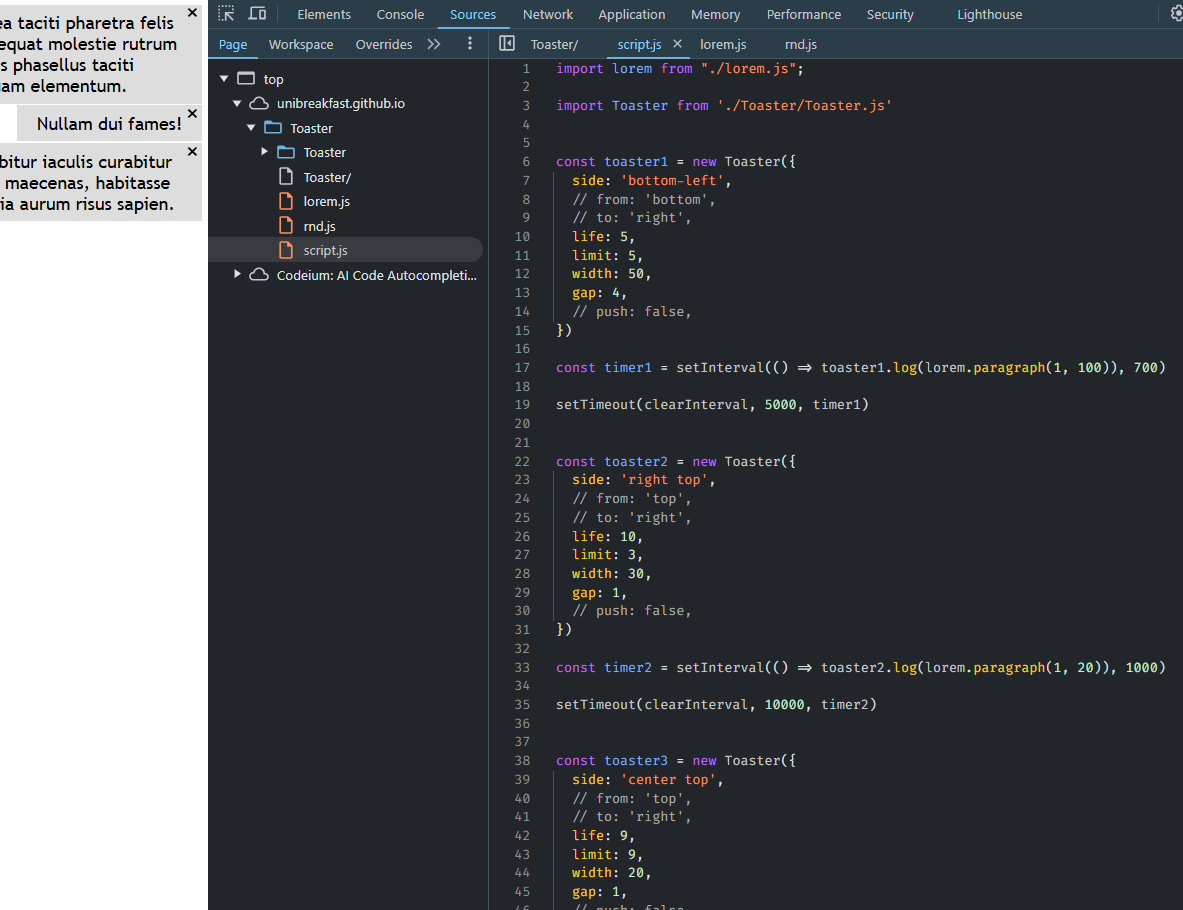
Task: Open the Performance panel
Action: pyautogui.click(x=804, y=14)
